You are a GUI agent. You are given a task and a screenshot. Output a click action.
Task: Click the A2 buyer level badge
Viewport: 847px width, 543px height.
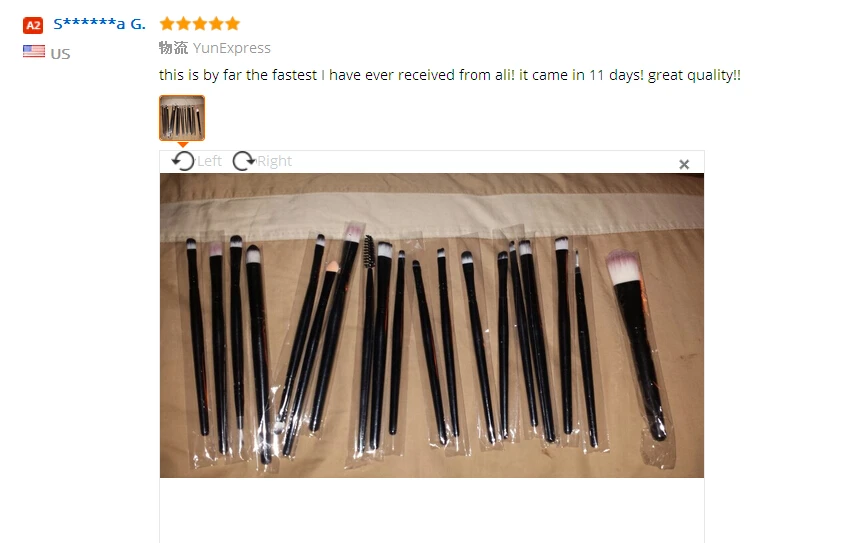33,25
